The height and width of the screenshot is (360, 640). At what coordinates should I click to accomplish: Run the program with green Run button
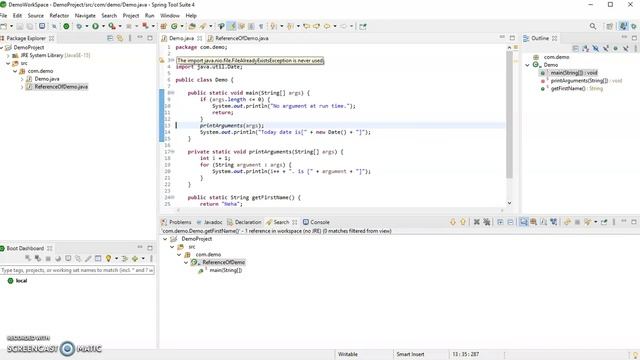(x=95, y=27)
